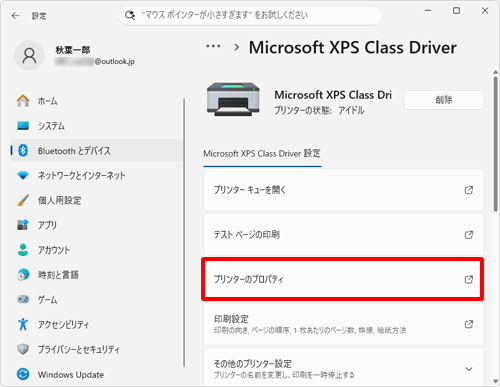This screenshot has height=387, width=500.
Task: Click the back arrow icon
Action: pyautogui.click(x=15, y=16)
